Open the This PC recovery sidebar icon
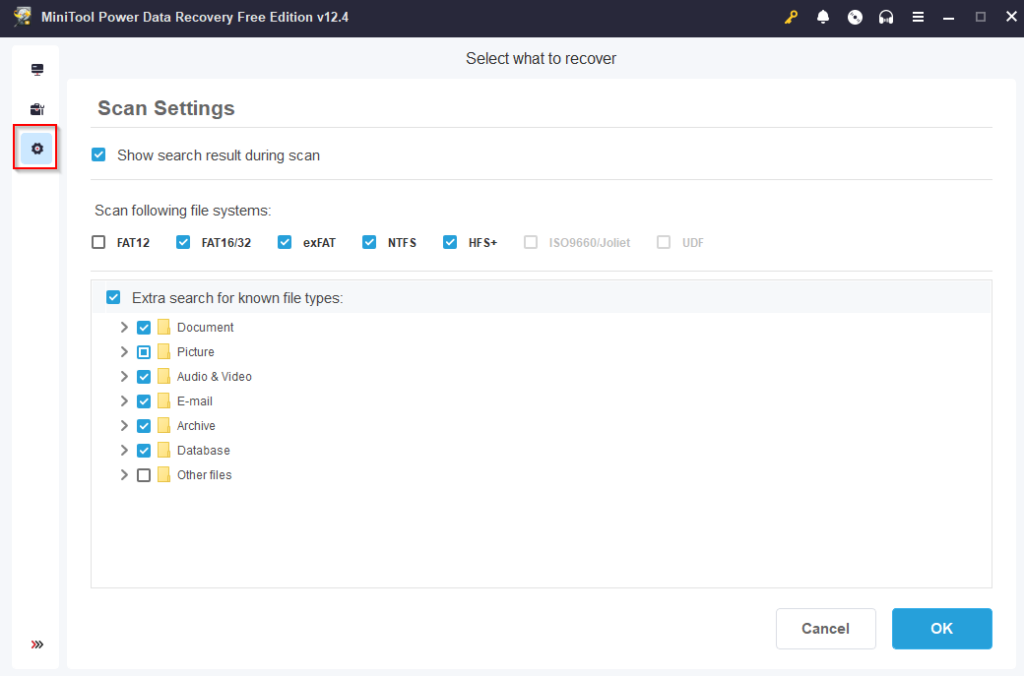This screenshot has height=676, width=1024. (37, 69)
